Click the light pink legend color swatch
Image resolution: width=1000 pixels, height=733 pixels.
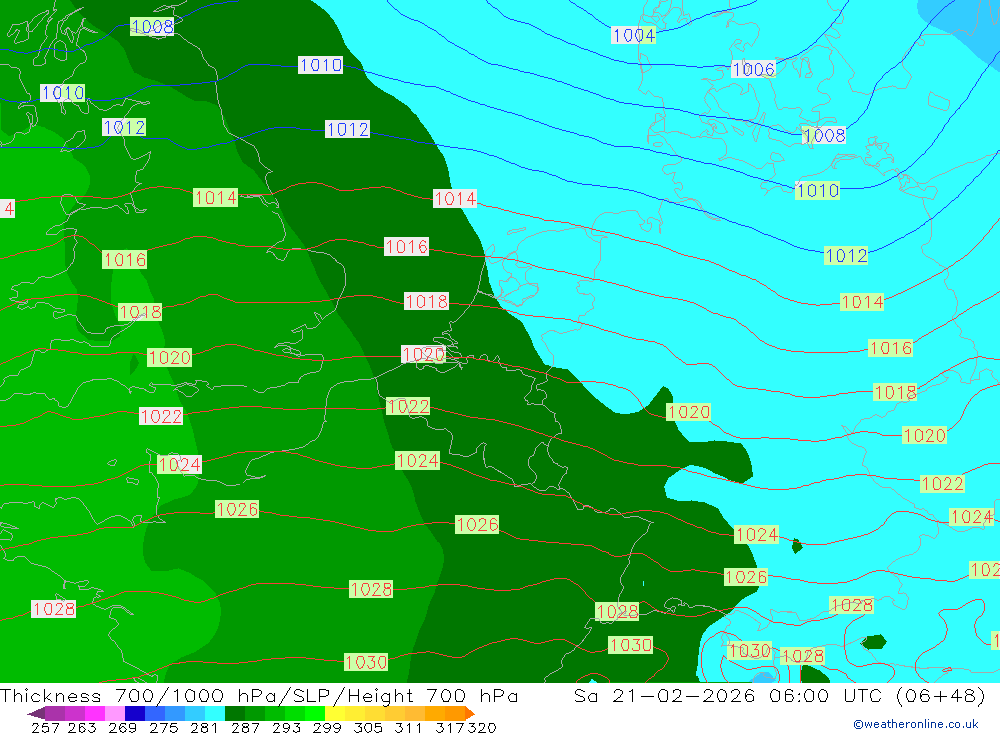pos(115,713)
